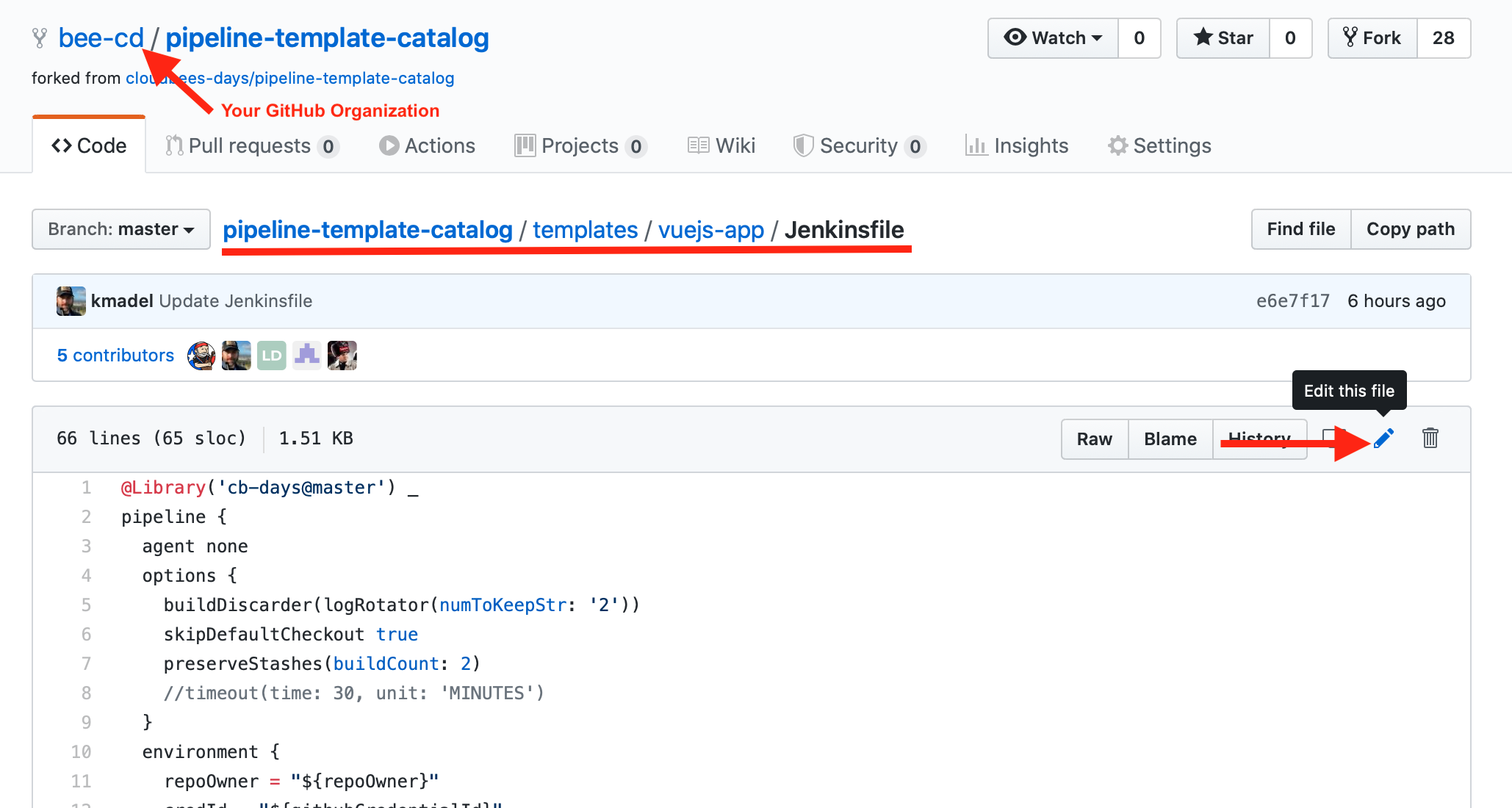The height and width of the screenshot is (808, 1512).
Task: Click the 'environment {' code line
Action: (211, 752)
